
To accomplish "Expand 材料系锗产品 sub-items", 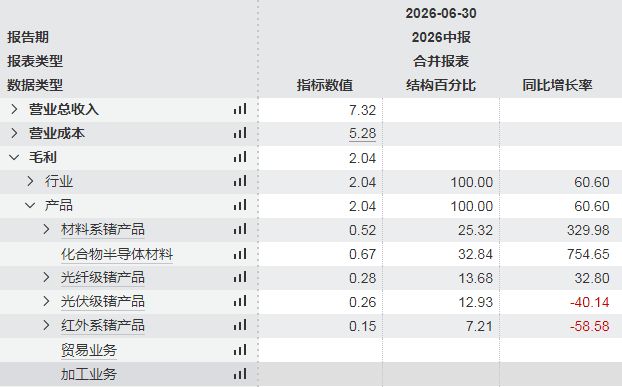I will (46, 230).
